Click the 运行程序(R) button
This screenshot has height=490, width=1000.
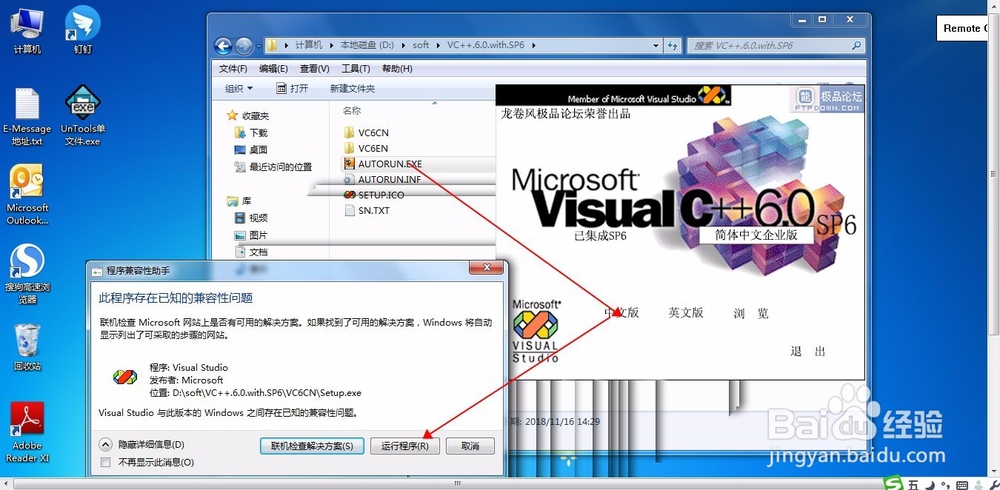click(x=406, y=446)
